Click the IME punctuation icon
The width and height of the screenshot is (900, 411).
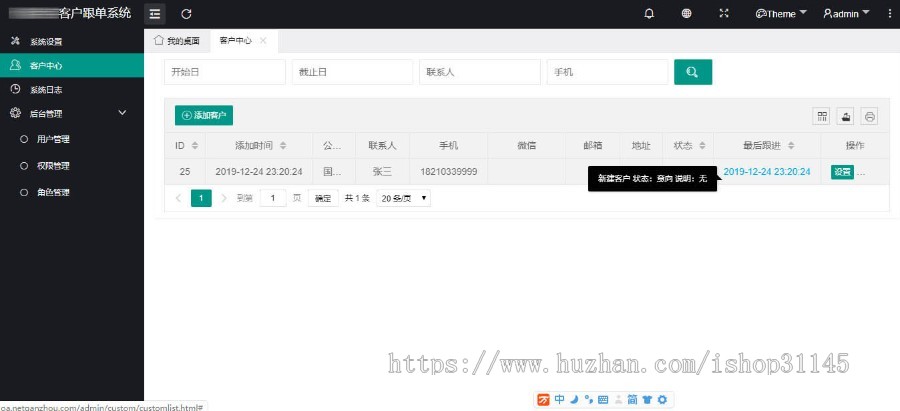click(588, 400)
